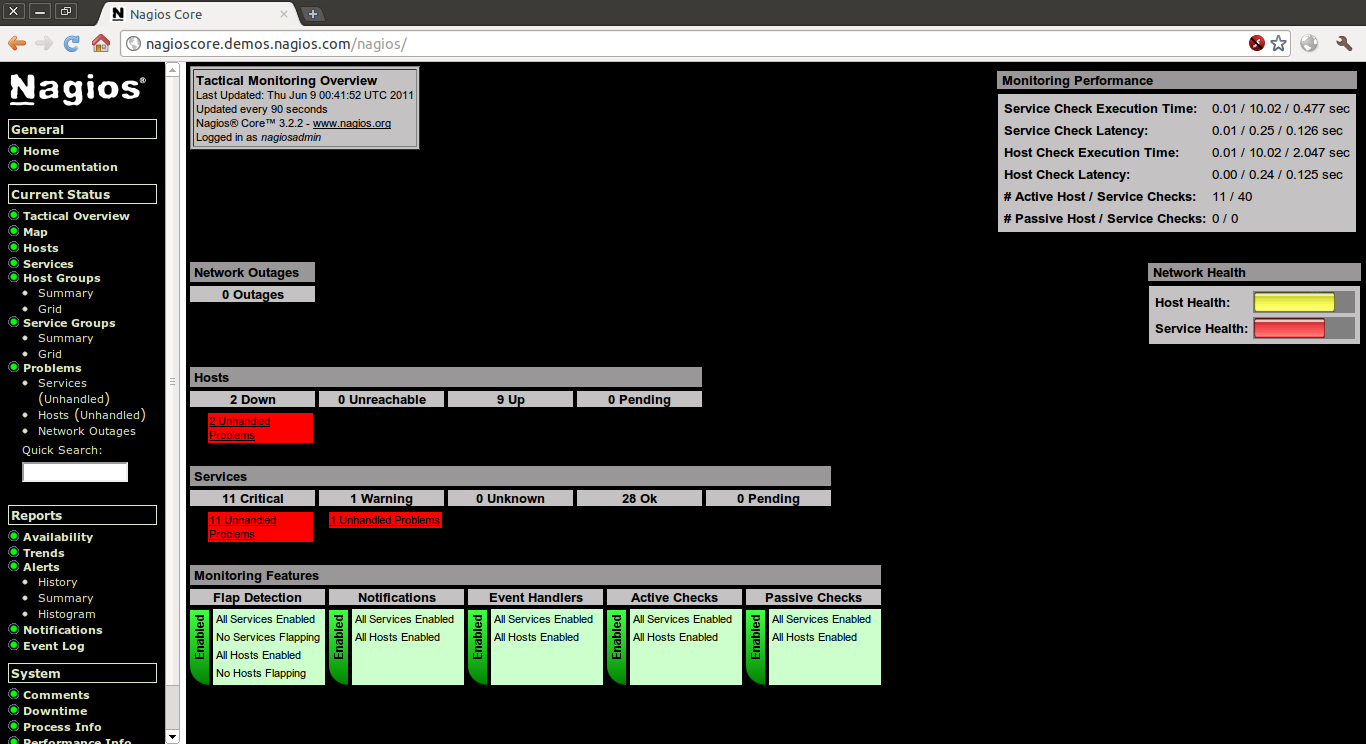This screenshot has height=744, width=1366.
Task: Click the Quick Search input field
Action: pos(76,472)
